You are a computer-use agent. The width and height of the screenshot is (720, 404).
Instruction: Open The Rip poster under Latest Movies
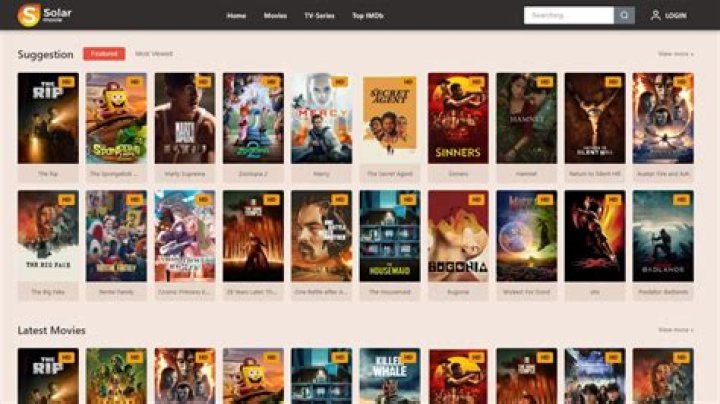click(48, 376)
